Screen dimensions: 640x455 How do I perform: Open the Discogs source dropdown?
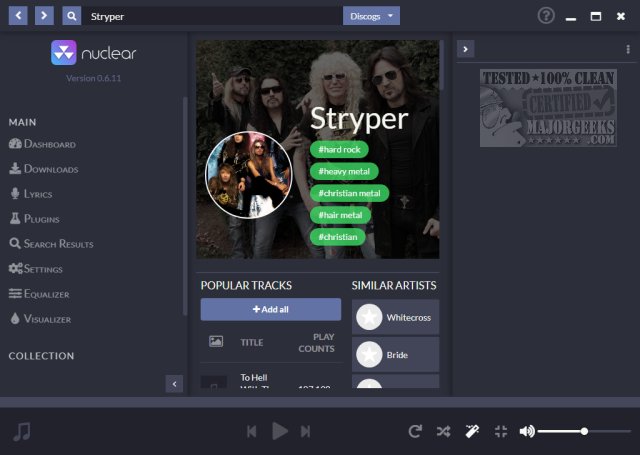point(371,16)
